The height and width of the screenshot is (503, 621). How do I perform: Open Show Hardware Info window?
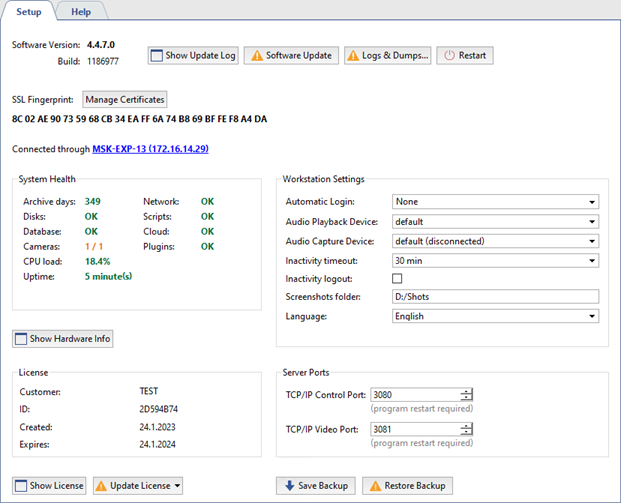pyautogui.click(x=62, y=339)
